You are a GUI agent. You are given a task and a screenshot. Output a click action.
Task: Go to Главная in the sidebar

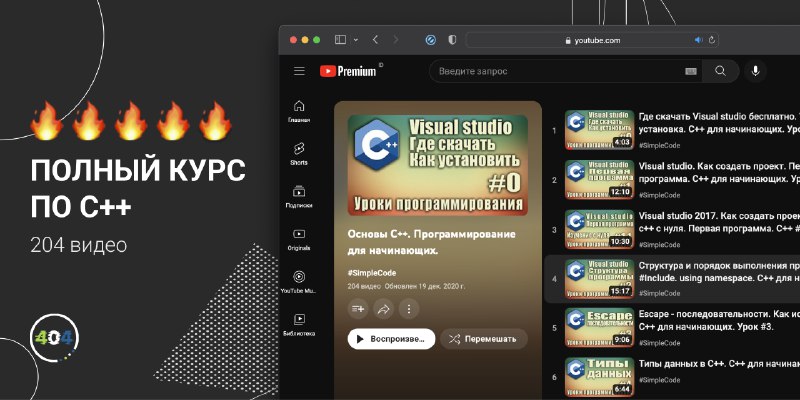click(x=299, y=112)
